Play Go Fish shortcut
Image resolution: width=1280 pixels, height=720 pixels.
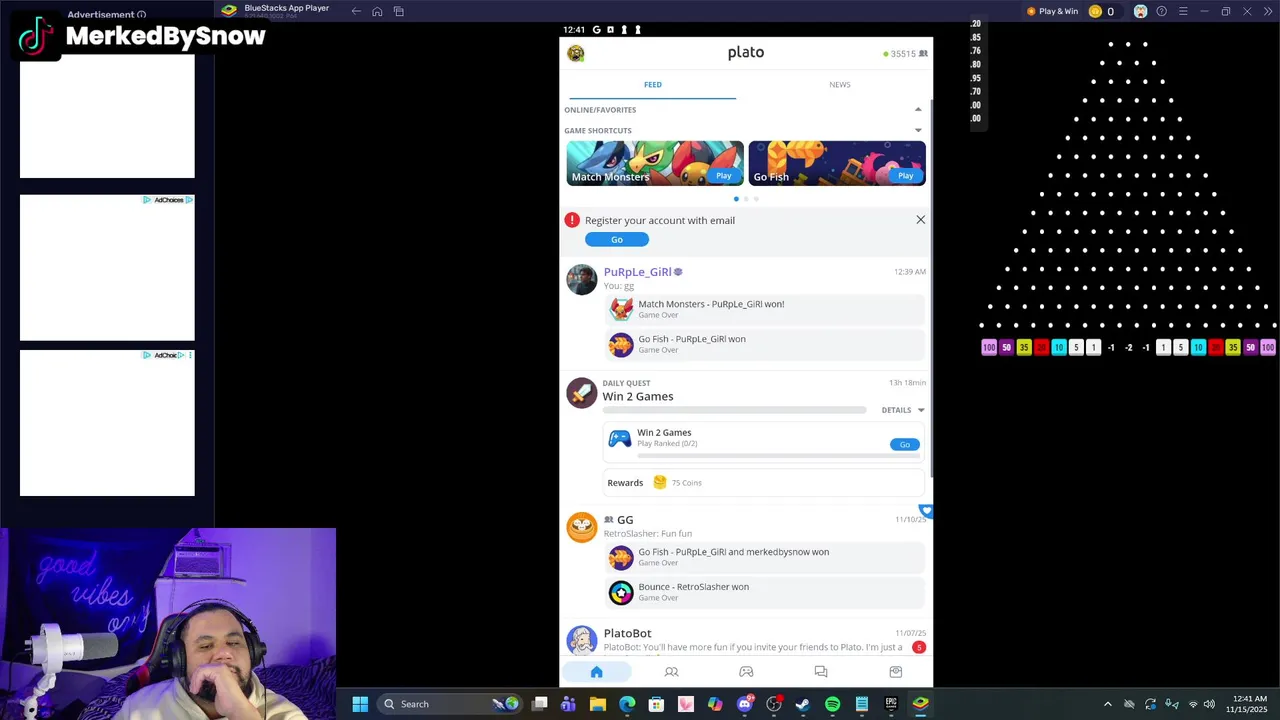[x=905, y=176]
